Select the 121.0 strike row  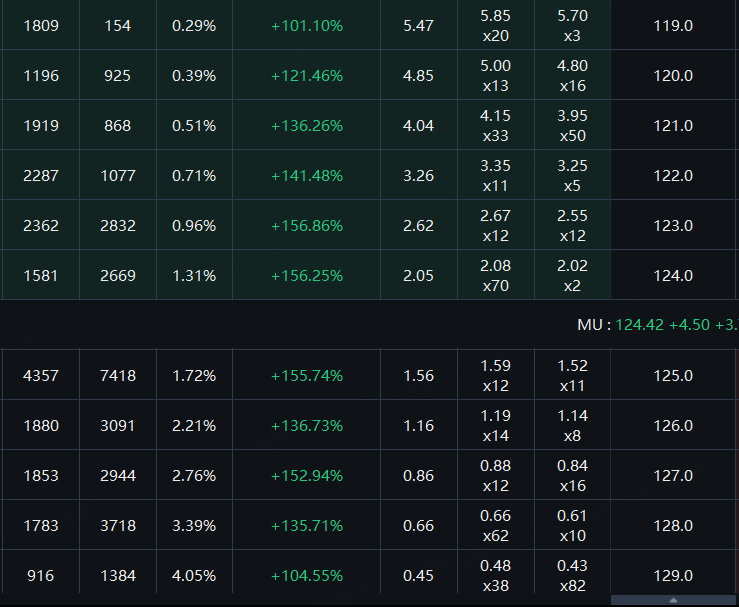pos(673,126)
